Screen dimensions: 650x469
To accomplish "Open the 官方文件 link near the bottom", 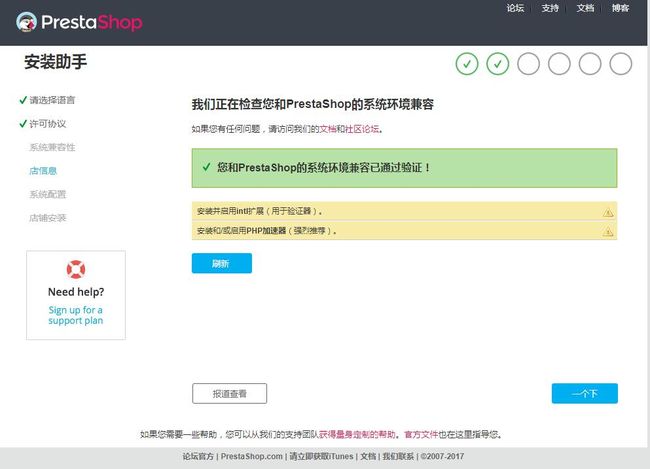I will click(x=421, y=434).
